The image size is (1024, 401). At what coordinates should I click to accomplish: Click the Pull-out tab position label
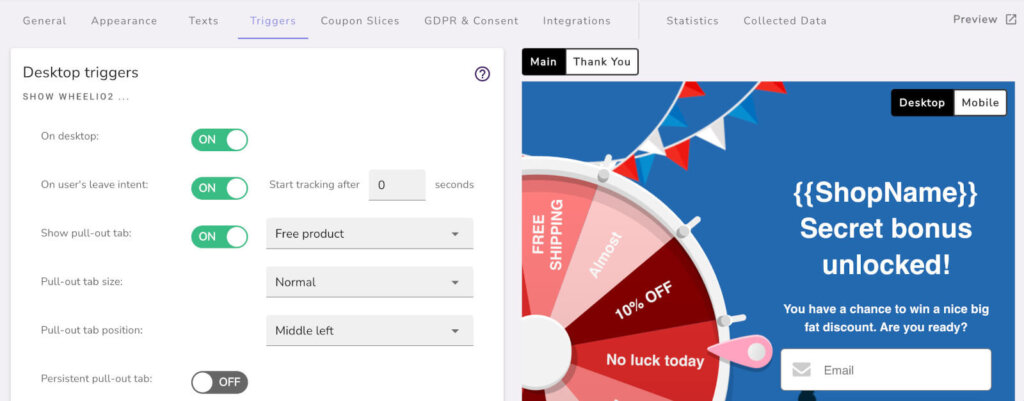point(91,330)
